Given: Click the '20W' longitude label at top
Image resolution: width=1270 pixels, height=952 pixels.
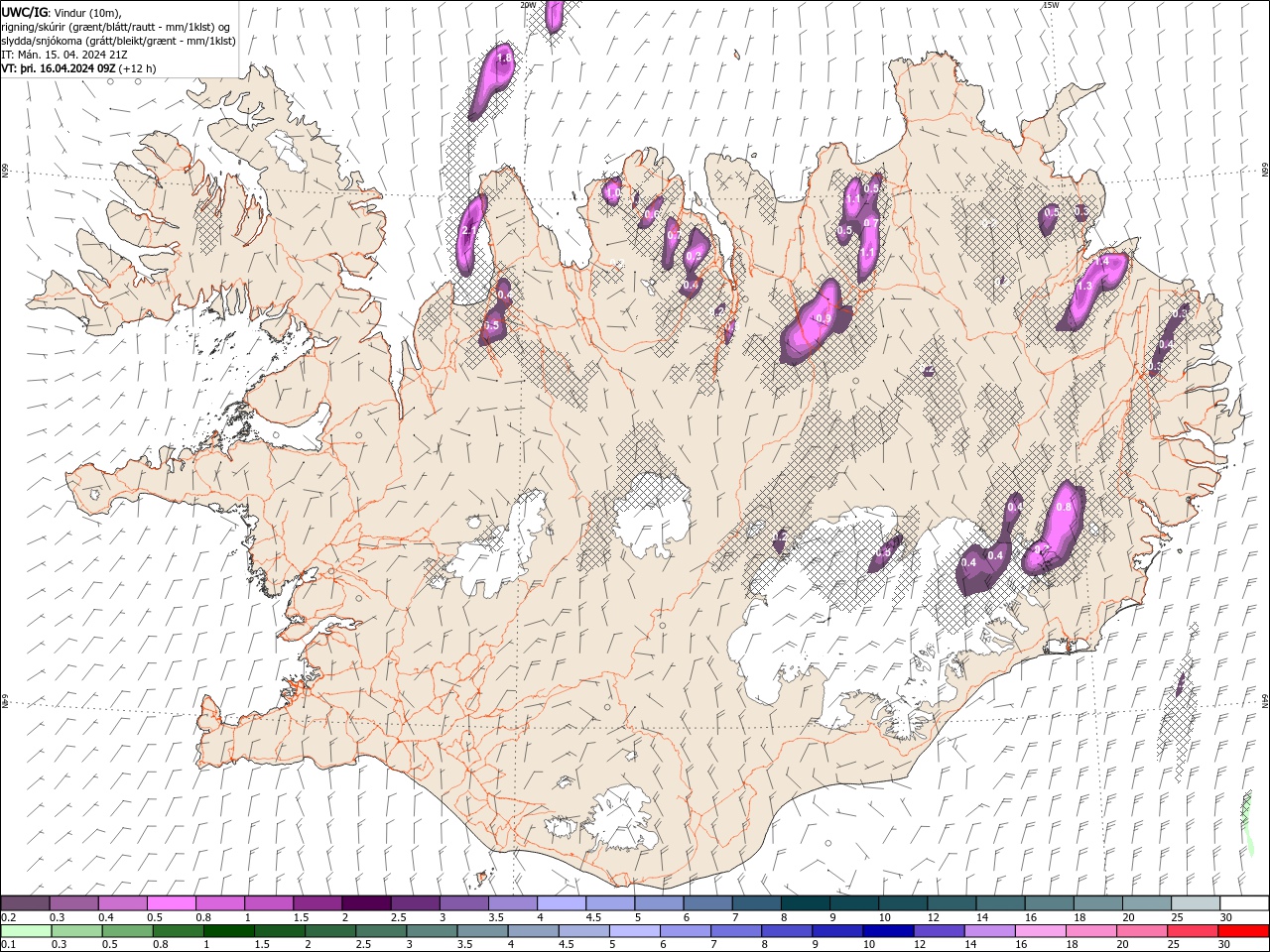Looking at the screenshot, I should click(x=528, y=5).
